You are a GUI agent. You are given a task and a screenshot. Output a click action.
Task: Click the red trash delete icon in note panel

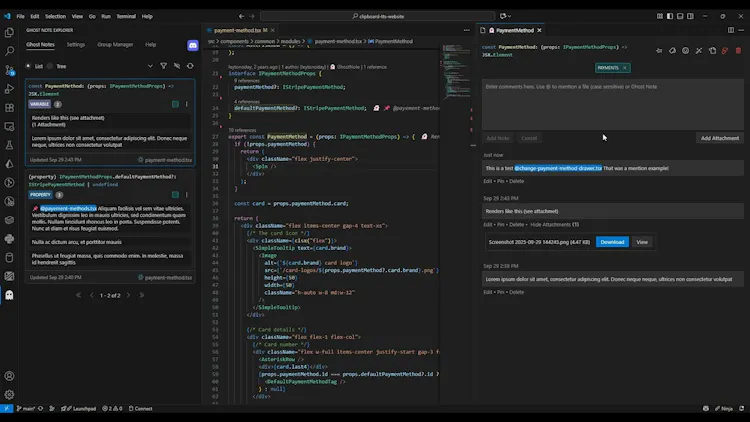738,50
